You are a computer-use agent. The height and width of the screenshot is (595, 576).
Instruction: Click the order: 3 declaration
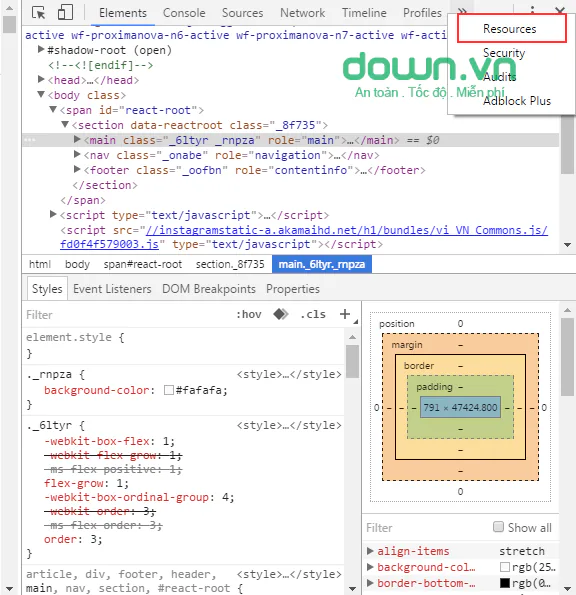click(x=73, y=539)
